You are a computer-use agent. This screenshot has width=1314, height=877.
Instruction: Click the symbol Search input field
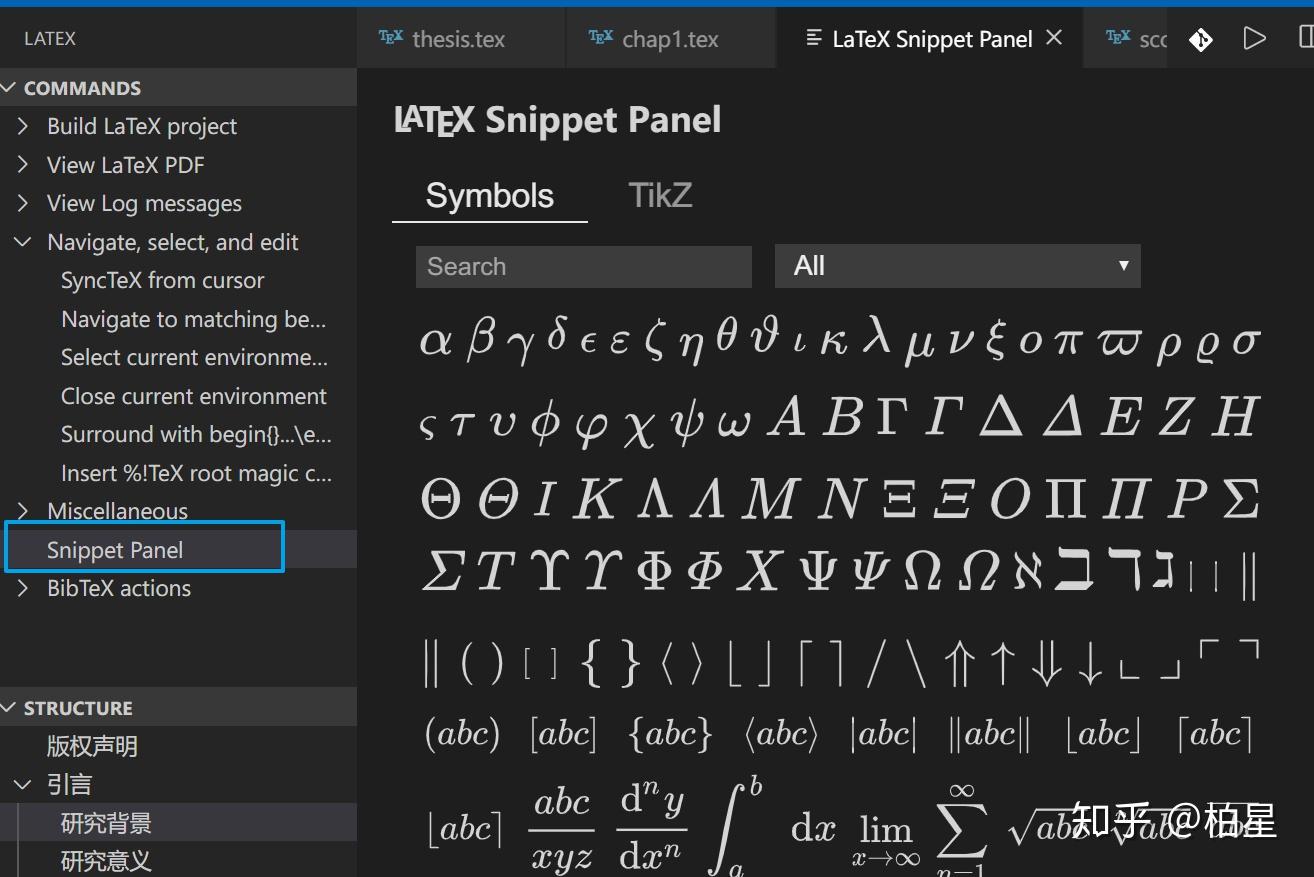(583, 266)
